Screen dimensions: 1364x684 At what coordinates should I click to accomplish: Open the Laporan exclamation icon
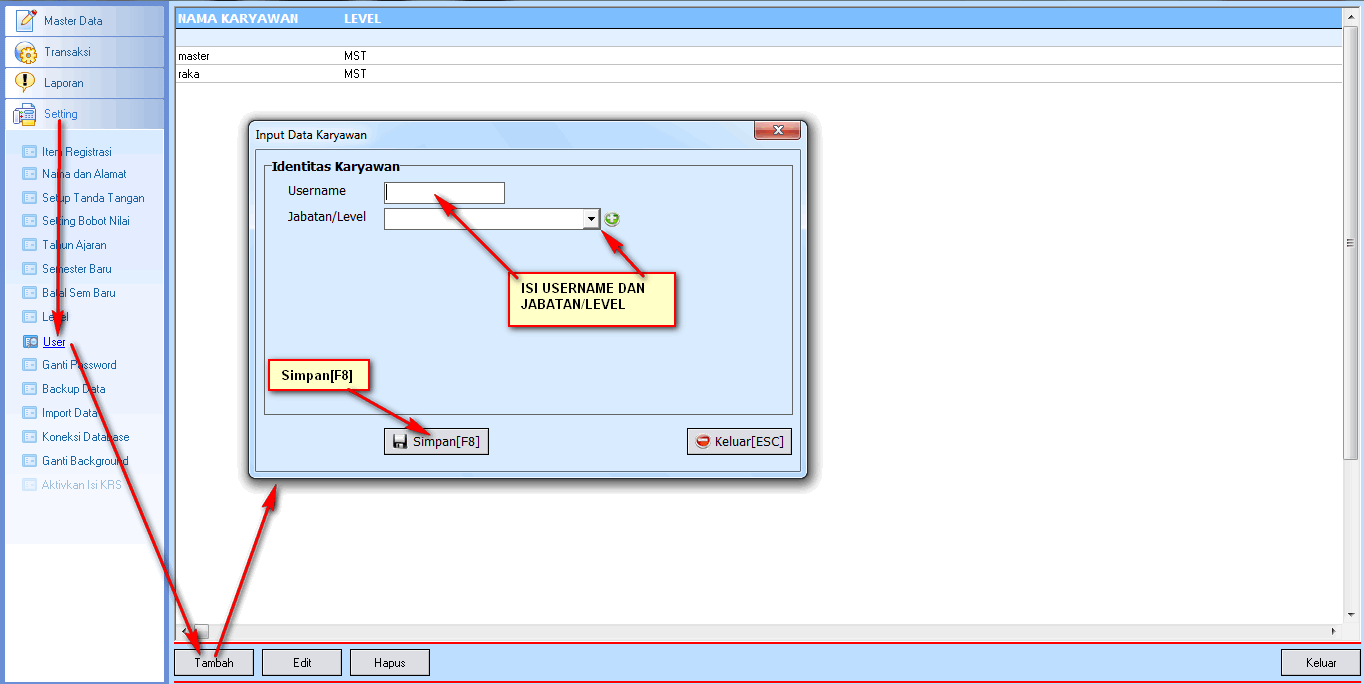(27, 83)
